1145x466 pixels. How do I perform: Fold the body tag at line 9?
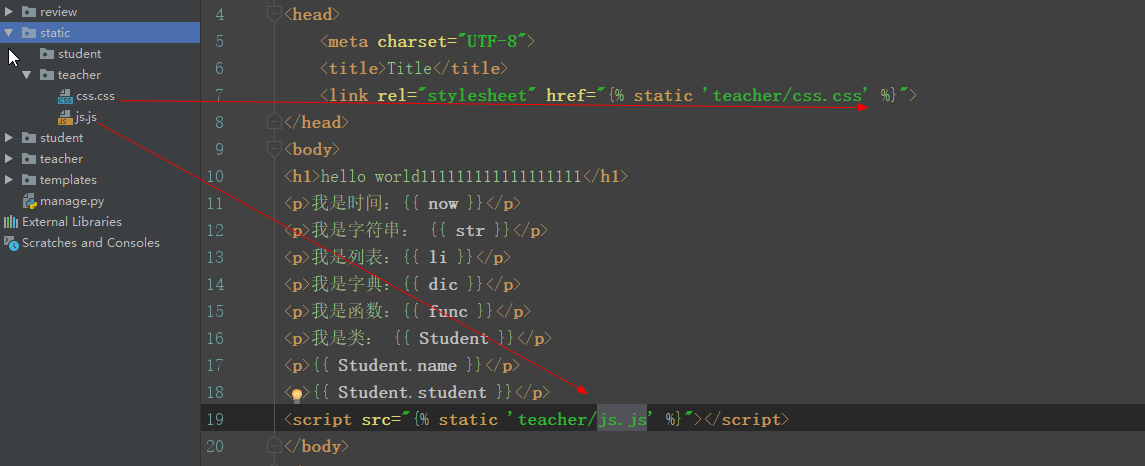[275, 149]
